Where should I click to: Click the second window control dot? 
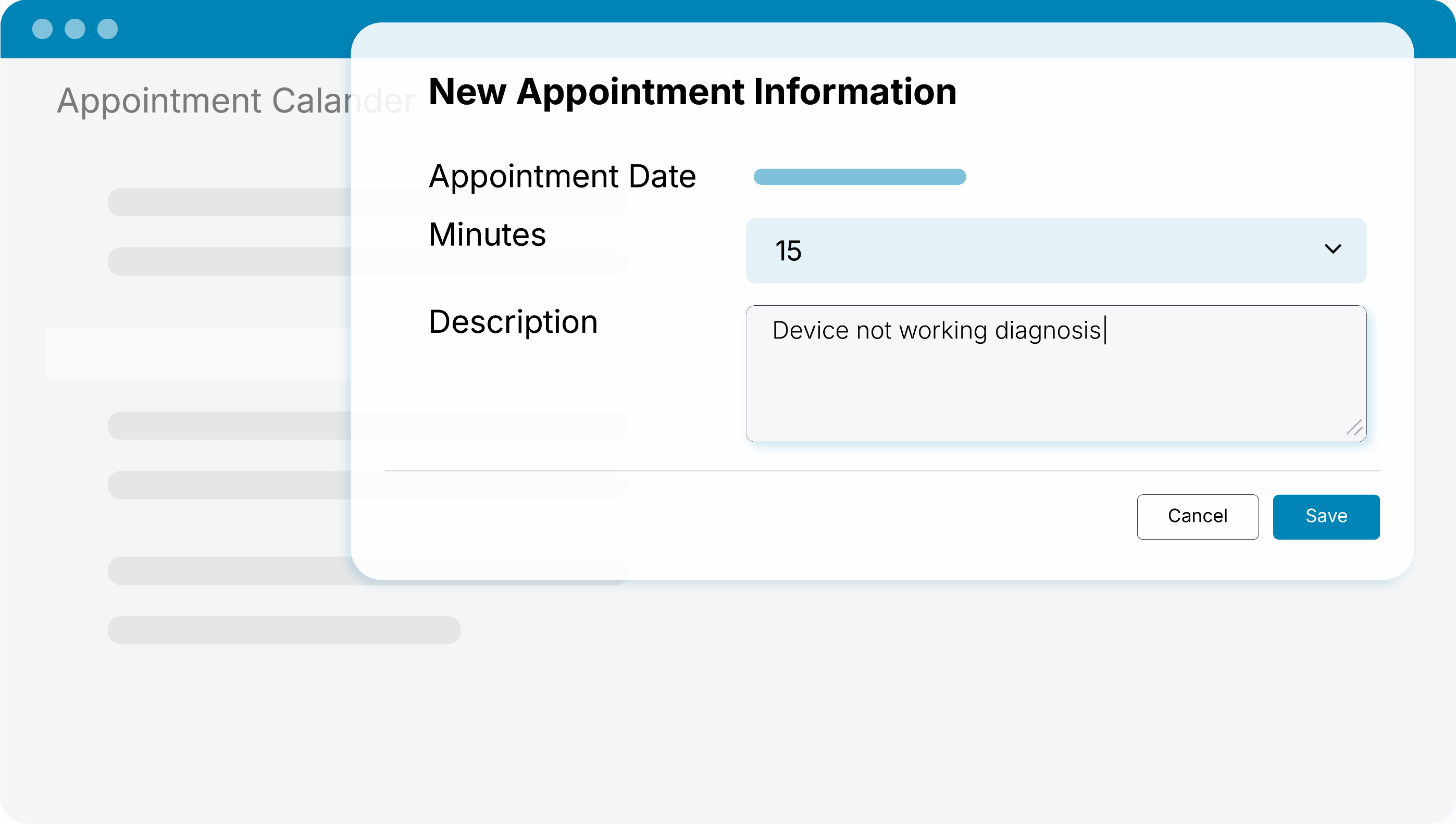(x=74, y=29)
